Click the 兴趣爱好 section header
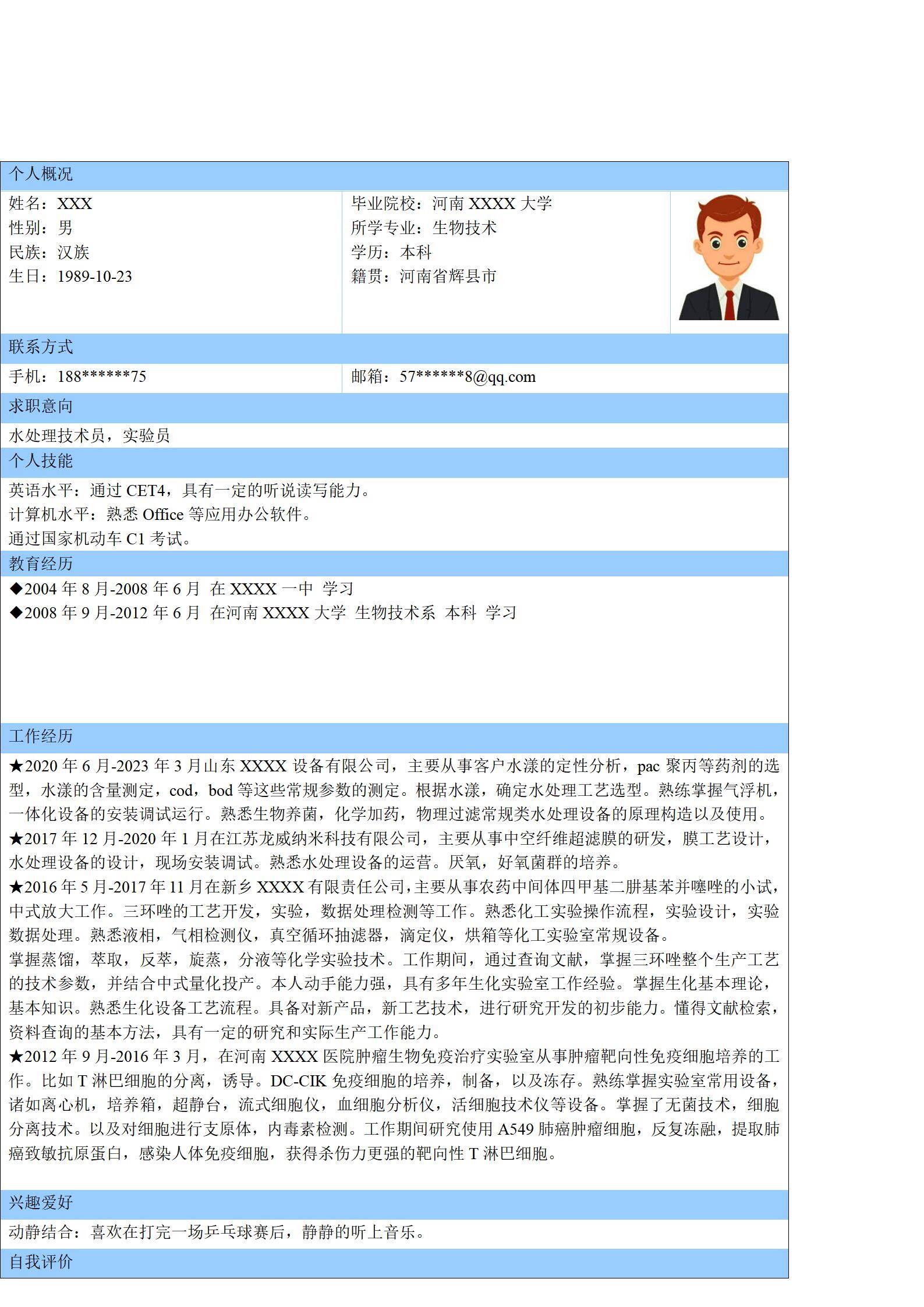924x1307 pixels. click(x=41, y=1202)
